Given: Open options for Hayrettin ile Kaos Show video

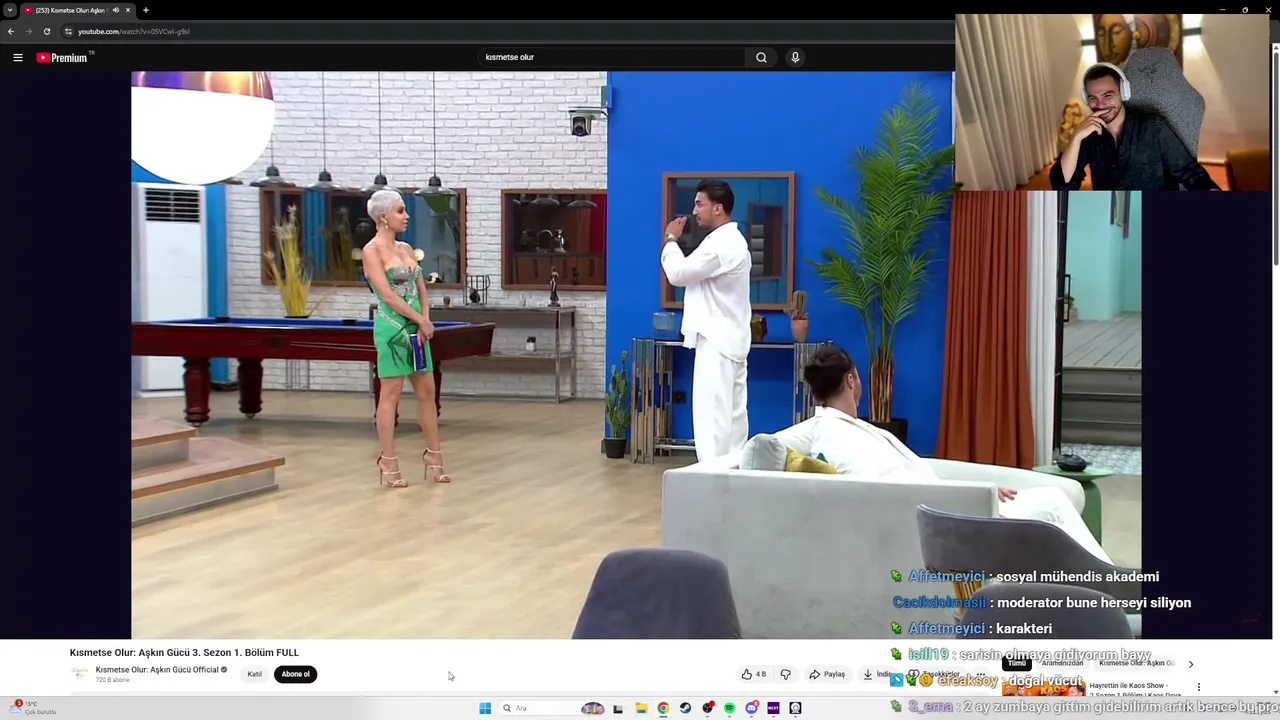Looking at the screenshot, I should click(1198, 687).
